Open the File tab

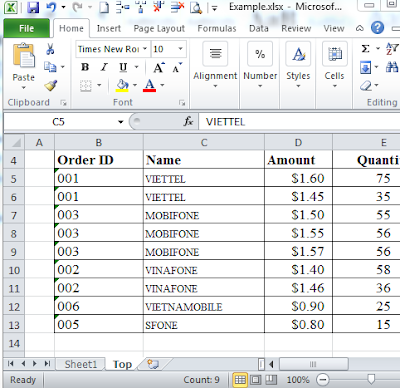point(27,28)
